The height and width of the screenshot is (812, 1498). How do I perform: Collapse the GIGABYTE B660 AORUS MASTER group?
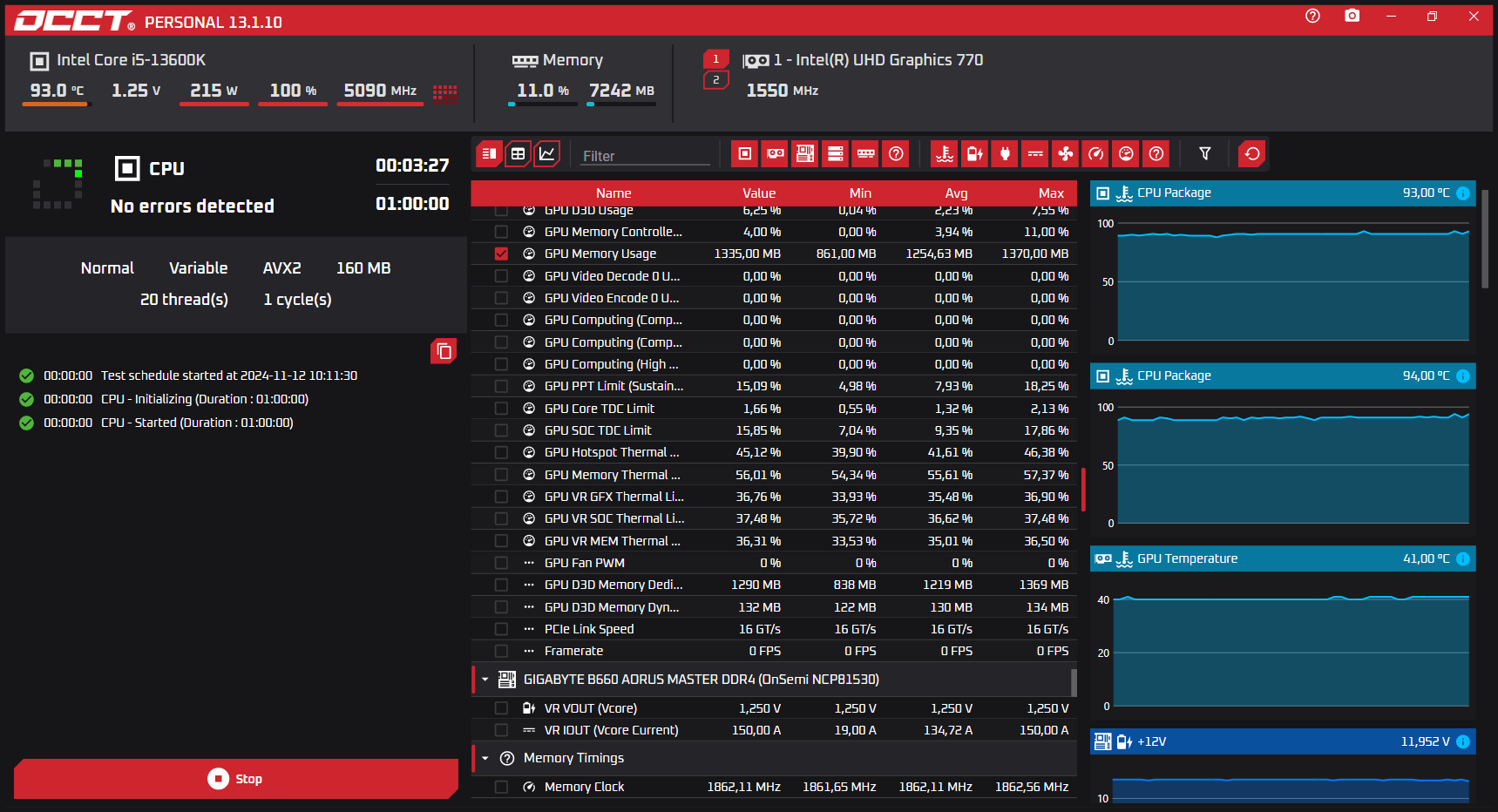click(x=485, y=680)
